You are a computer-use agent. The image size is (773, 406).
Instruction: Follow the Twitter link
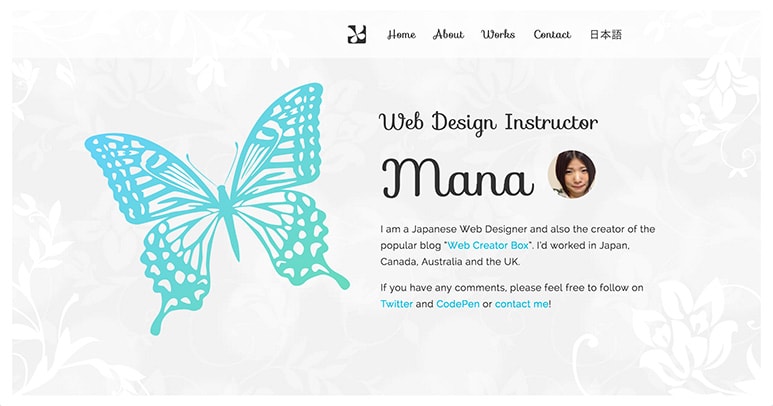point(396,304)
